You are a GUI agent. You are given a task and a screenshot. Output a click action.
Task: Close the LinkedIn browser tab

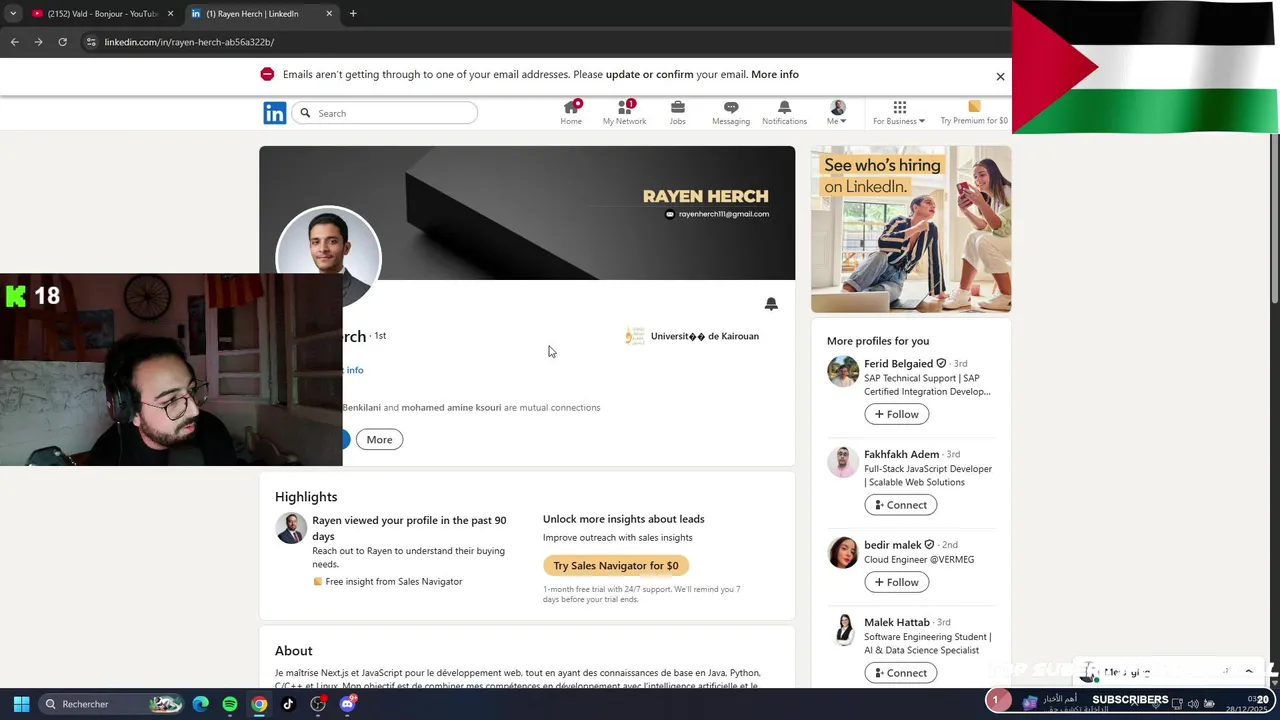[329, 14]
